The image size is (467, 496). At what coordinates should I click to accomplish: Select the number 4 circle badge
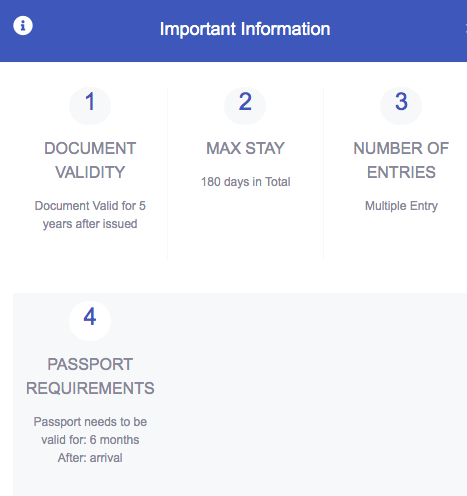[90, 320]
